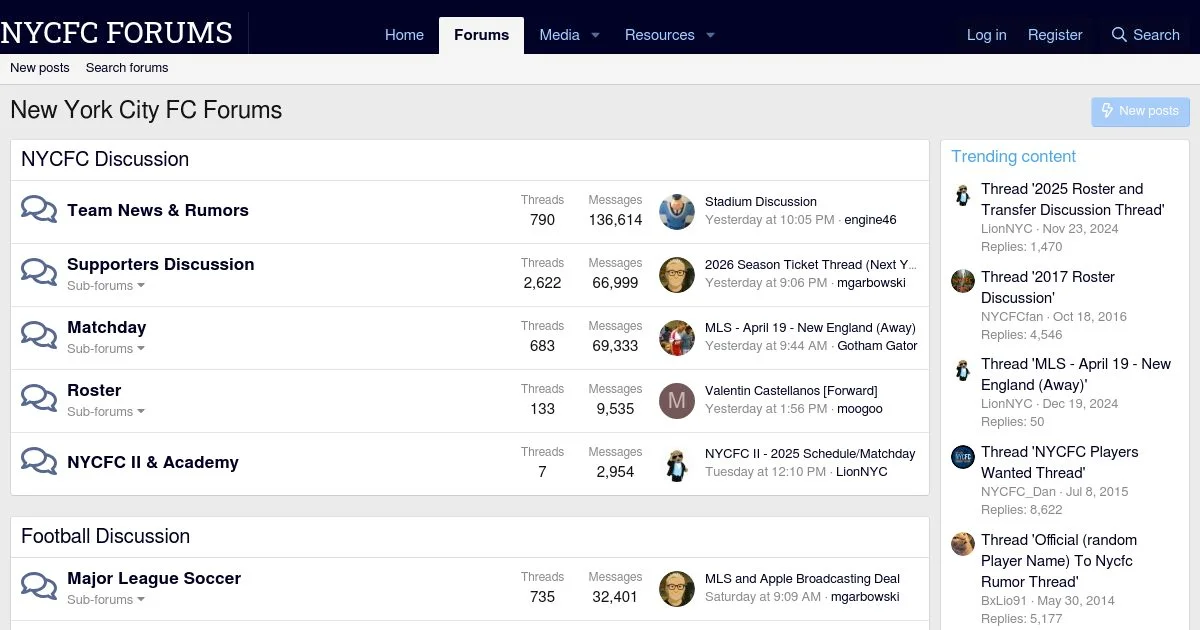
Task: Click the Register link
Action: 1055,35
